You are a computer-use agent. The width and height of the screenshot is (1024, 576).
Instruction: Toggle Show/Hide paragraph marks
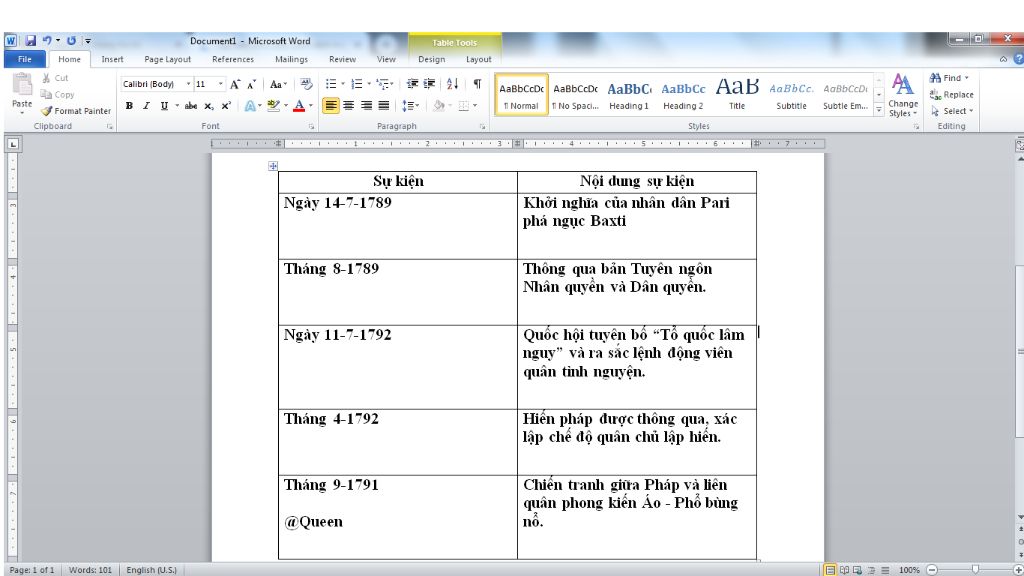[477, 84]
